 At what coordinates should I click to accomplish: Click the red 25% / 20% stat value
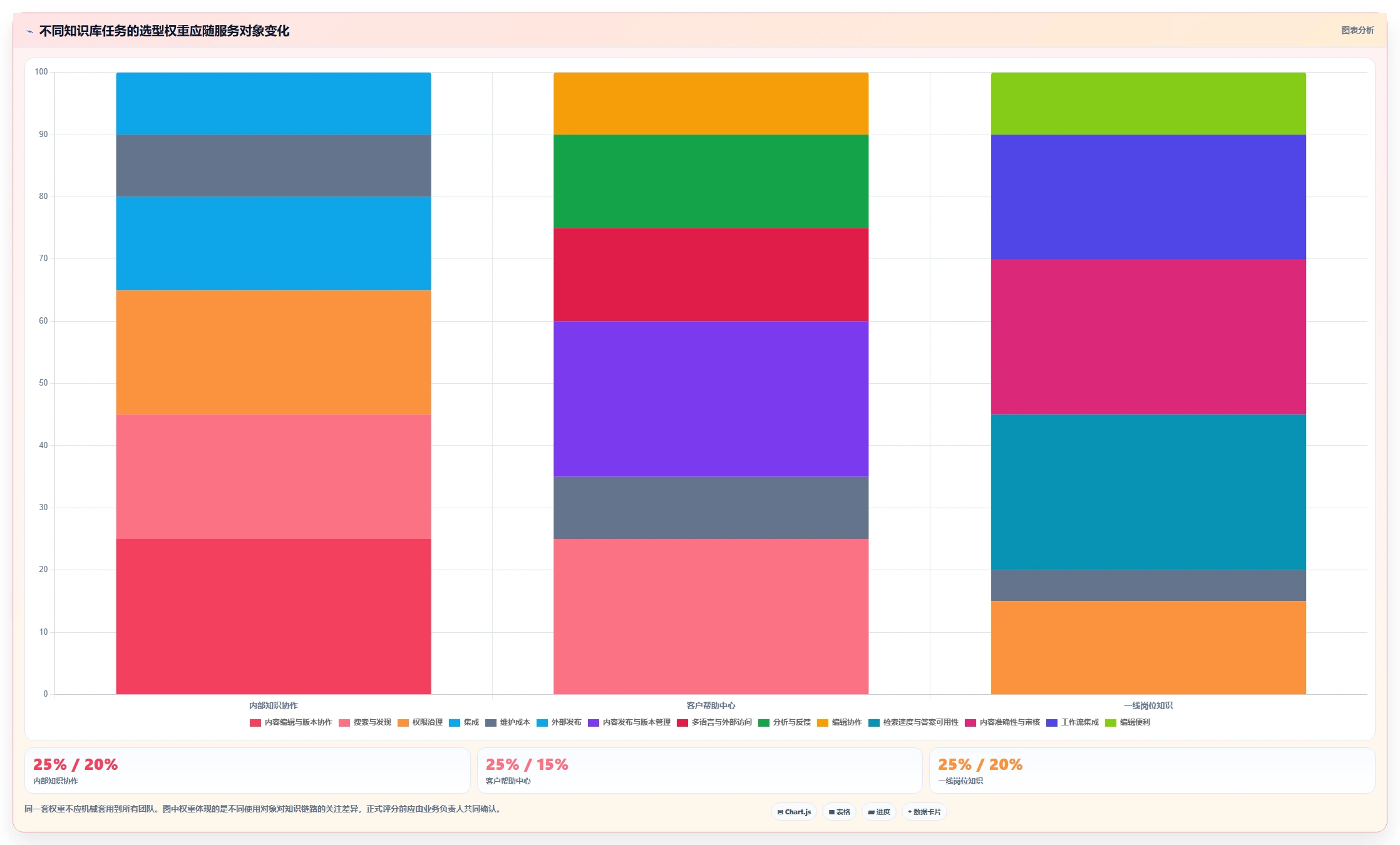point(75,764)
